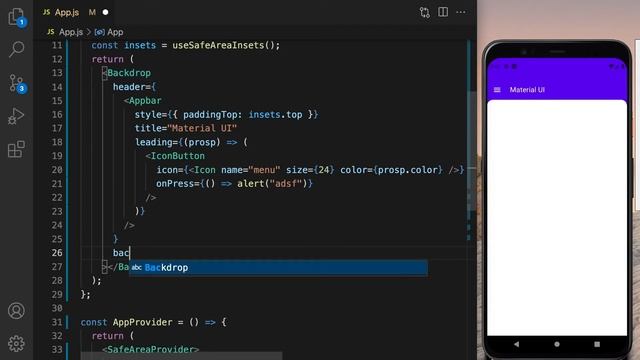This screenshot has width=640, height=360.
Task: Click prosp.color expression on line 20
Action: 407,170
